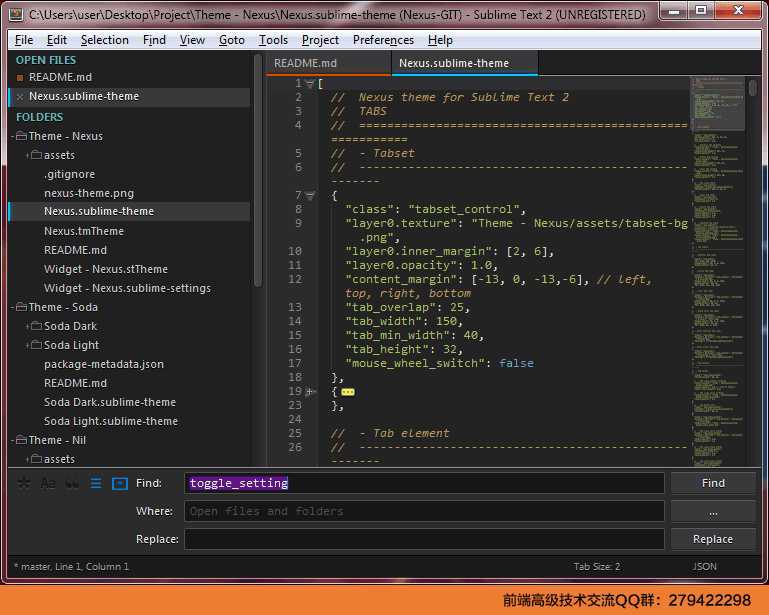Click the folder icon of Theme - Soda
769x615 pixels.
click(x=21, y=307)
